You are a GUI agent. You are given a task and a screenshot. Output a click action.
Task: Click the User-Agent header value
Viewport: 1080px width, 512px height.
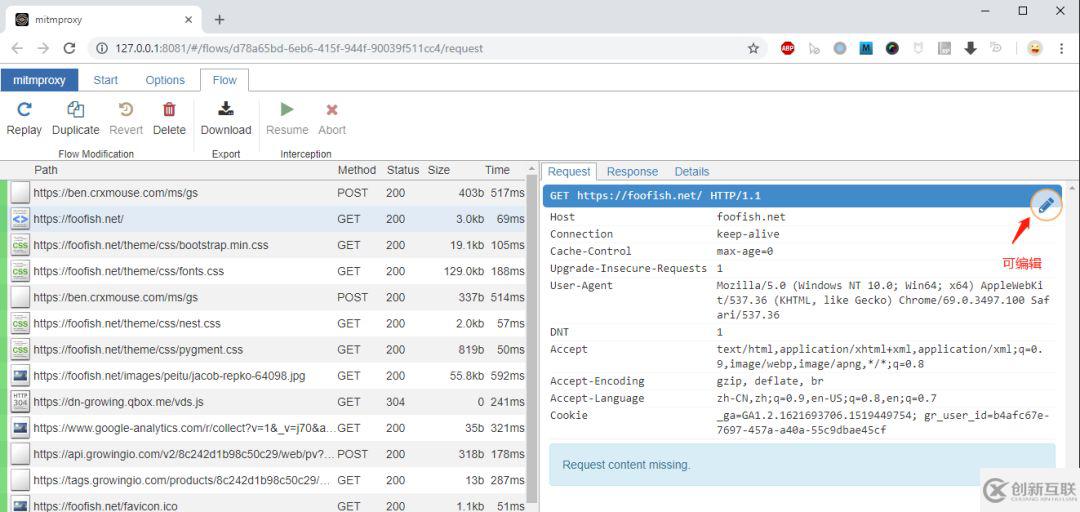pos(883,300)
